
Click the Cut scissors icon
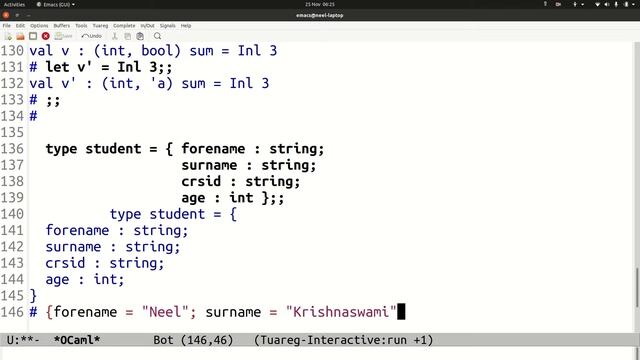point(115,36)
